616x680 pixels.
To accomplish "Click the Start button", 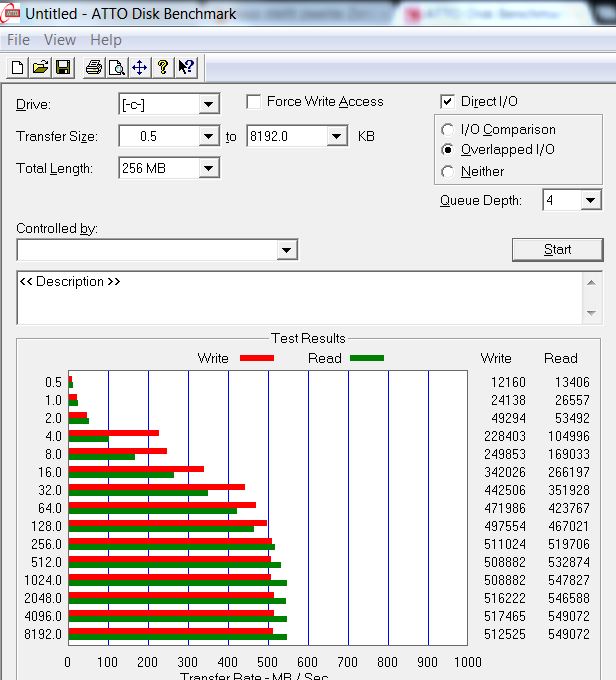I will [557, 250].
